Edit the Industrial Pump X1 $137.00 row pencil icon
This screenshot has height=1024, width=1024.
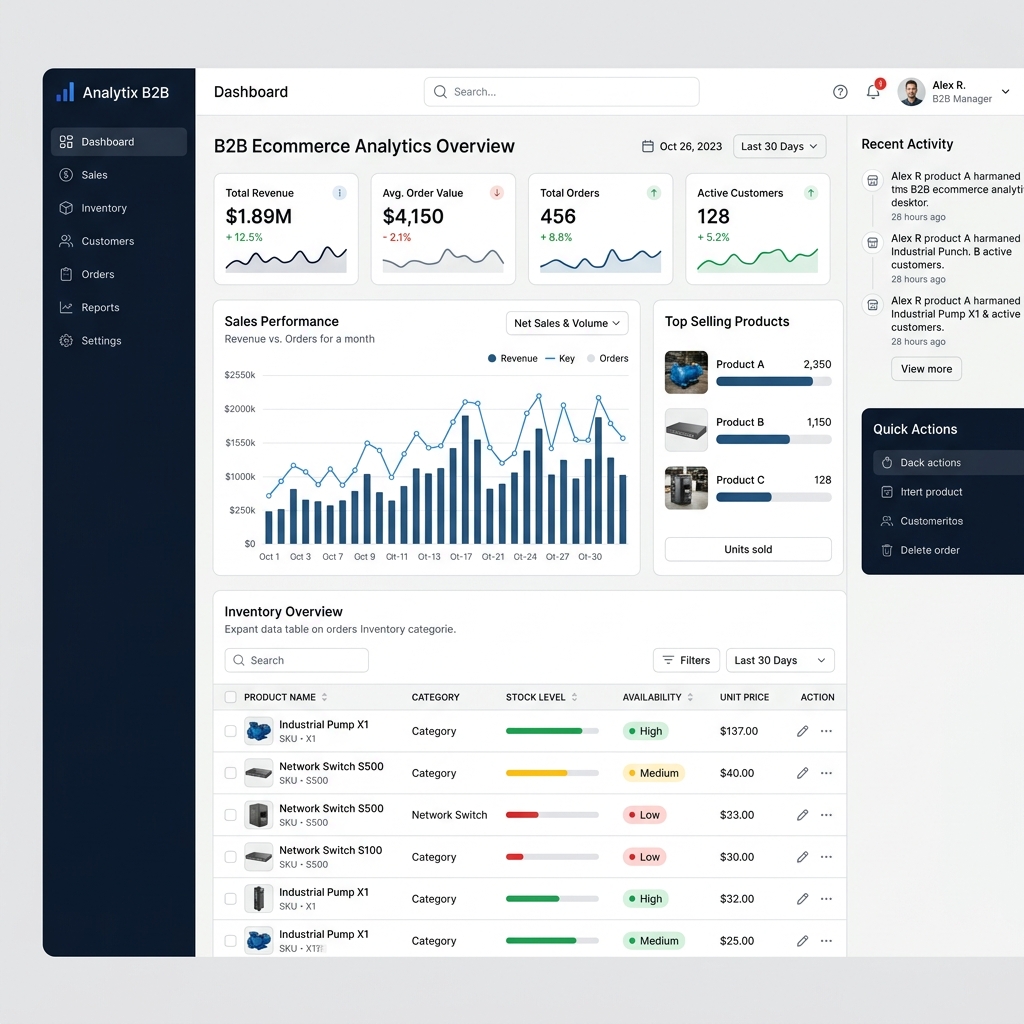coord(803,731)
